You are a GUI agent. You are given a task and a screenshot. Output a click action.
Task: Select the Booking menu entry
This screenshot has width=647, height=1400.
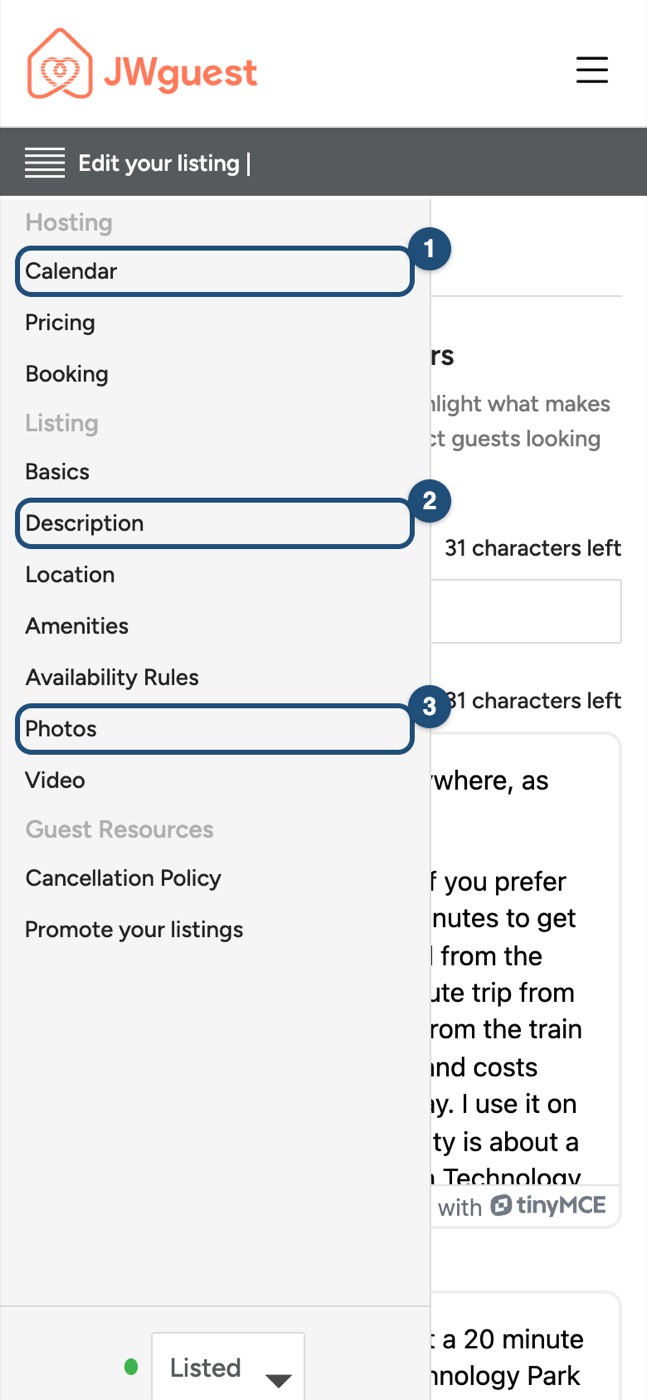[67, 374]
